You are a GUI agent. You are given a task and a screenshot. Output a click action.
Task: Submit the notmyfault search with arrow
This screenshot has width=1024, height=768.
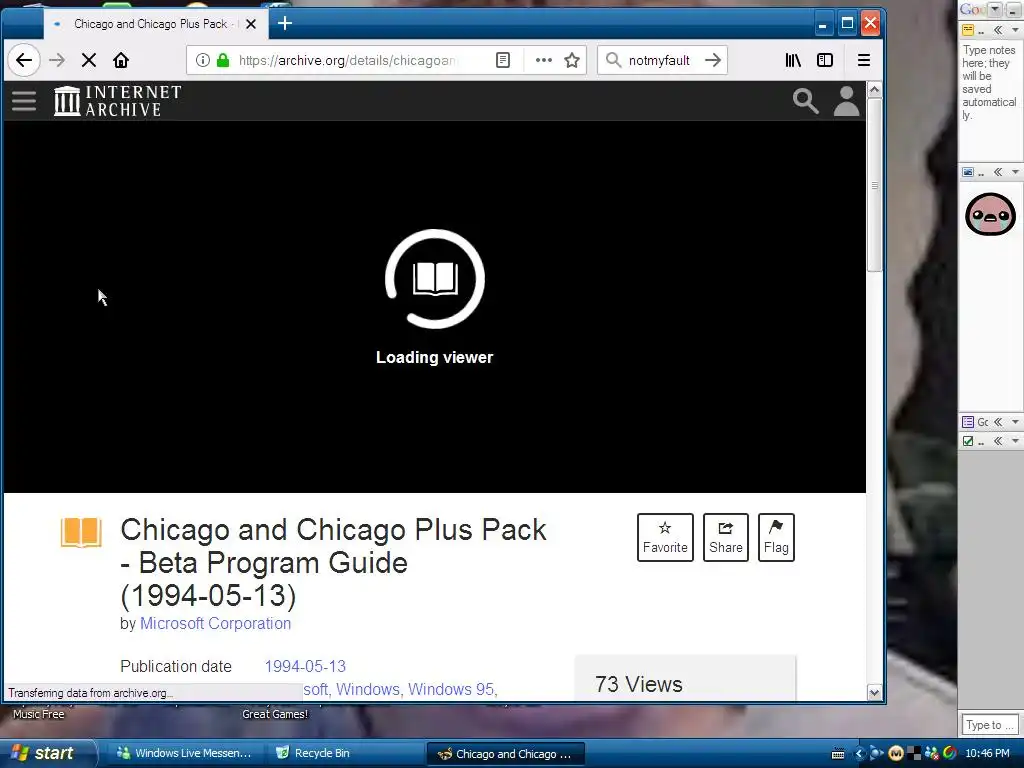(713, 60)
